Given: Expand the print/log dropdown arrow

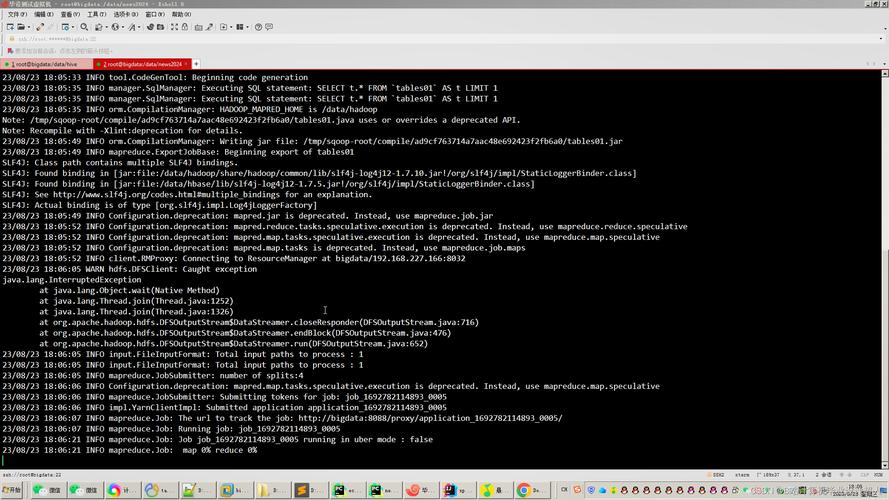Looking at the screenshot, I should [x=106, y=27].
